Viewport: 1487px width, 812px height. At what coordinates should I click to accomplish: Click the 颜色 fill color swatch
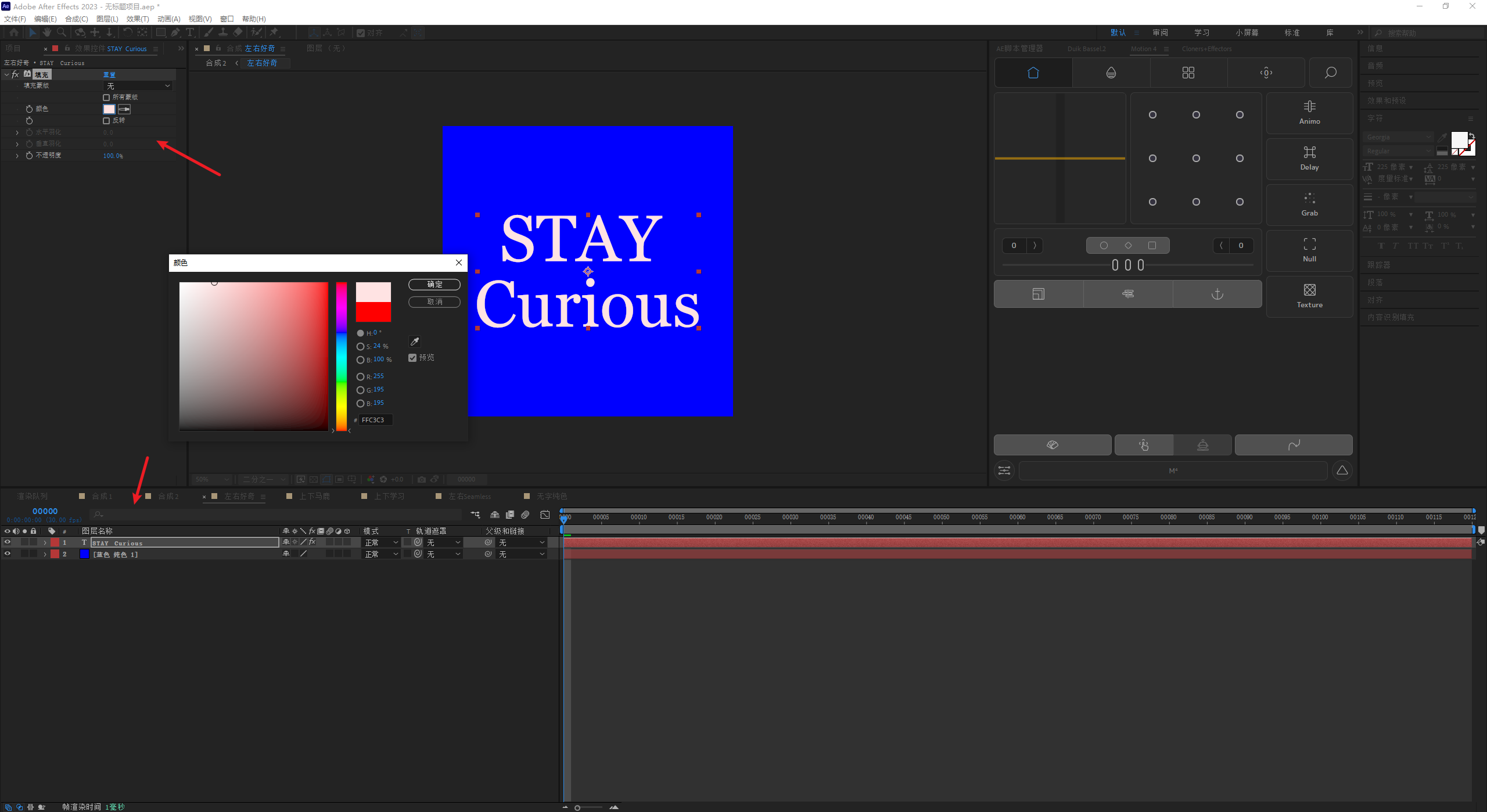(109, 109)
